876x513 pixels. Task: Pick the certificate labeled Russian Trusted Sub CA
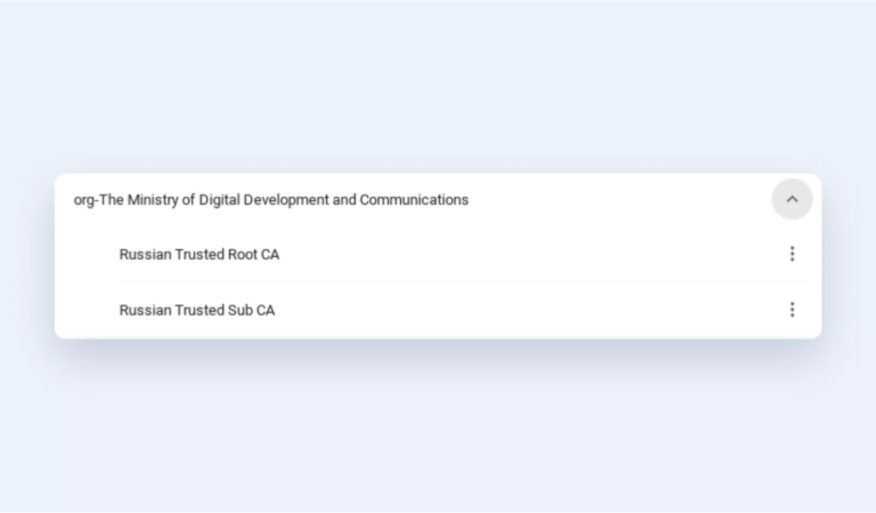pos(197,310)
